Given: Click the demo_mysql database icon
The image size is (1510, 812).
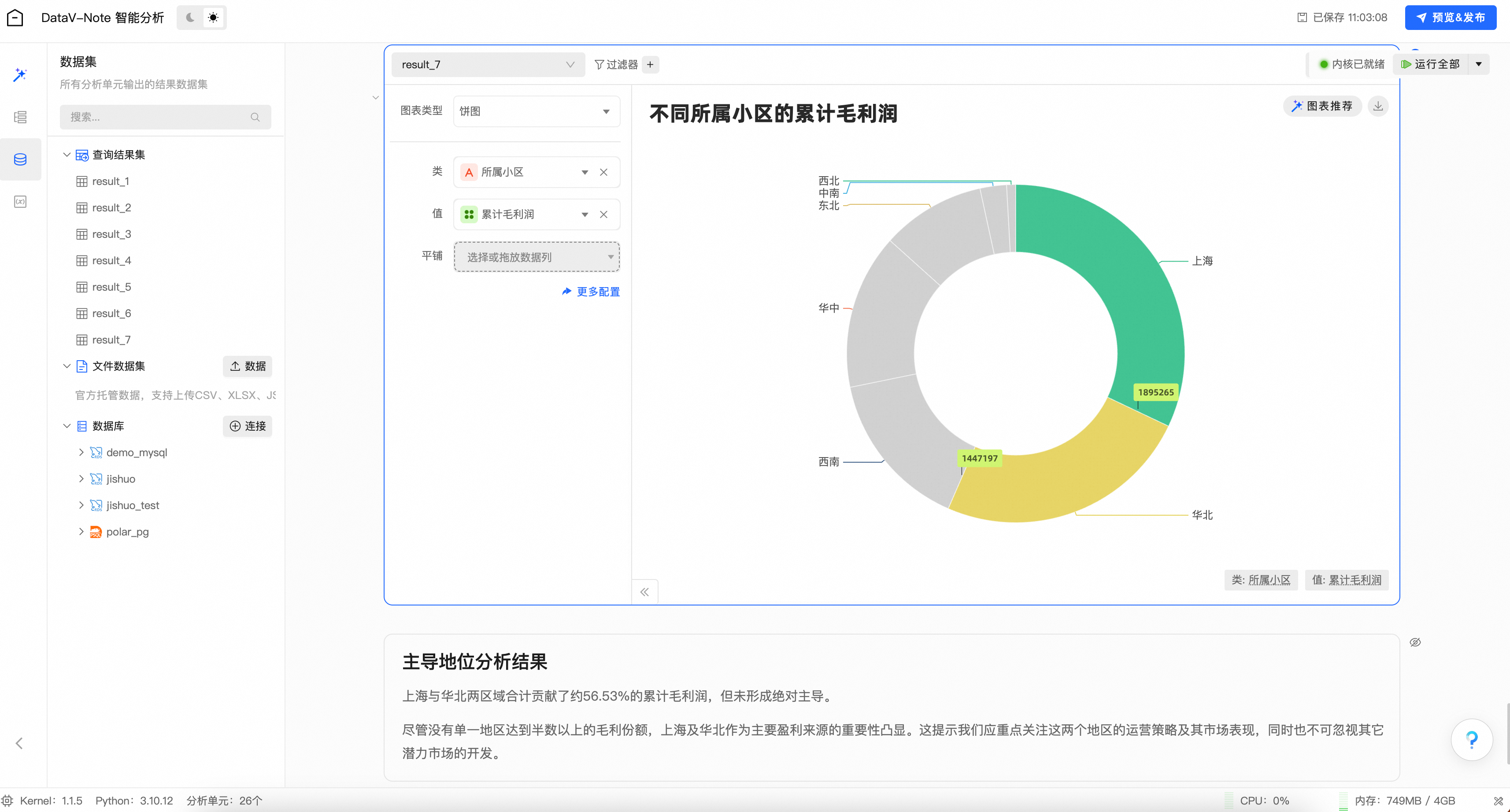Looking at the screenshot, I should (x=96, y=453).
